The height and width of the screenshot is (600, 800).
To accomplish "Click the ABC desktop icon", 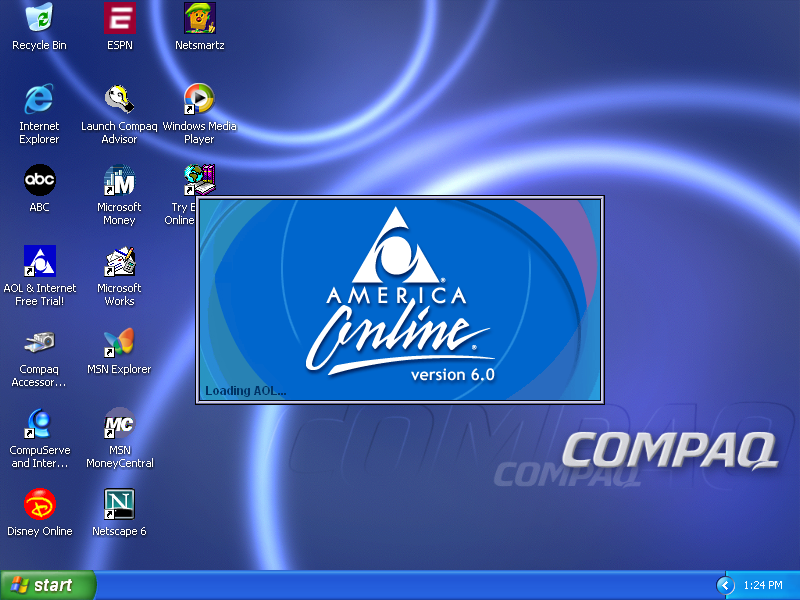I will coord(40,180).
